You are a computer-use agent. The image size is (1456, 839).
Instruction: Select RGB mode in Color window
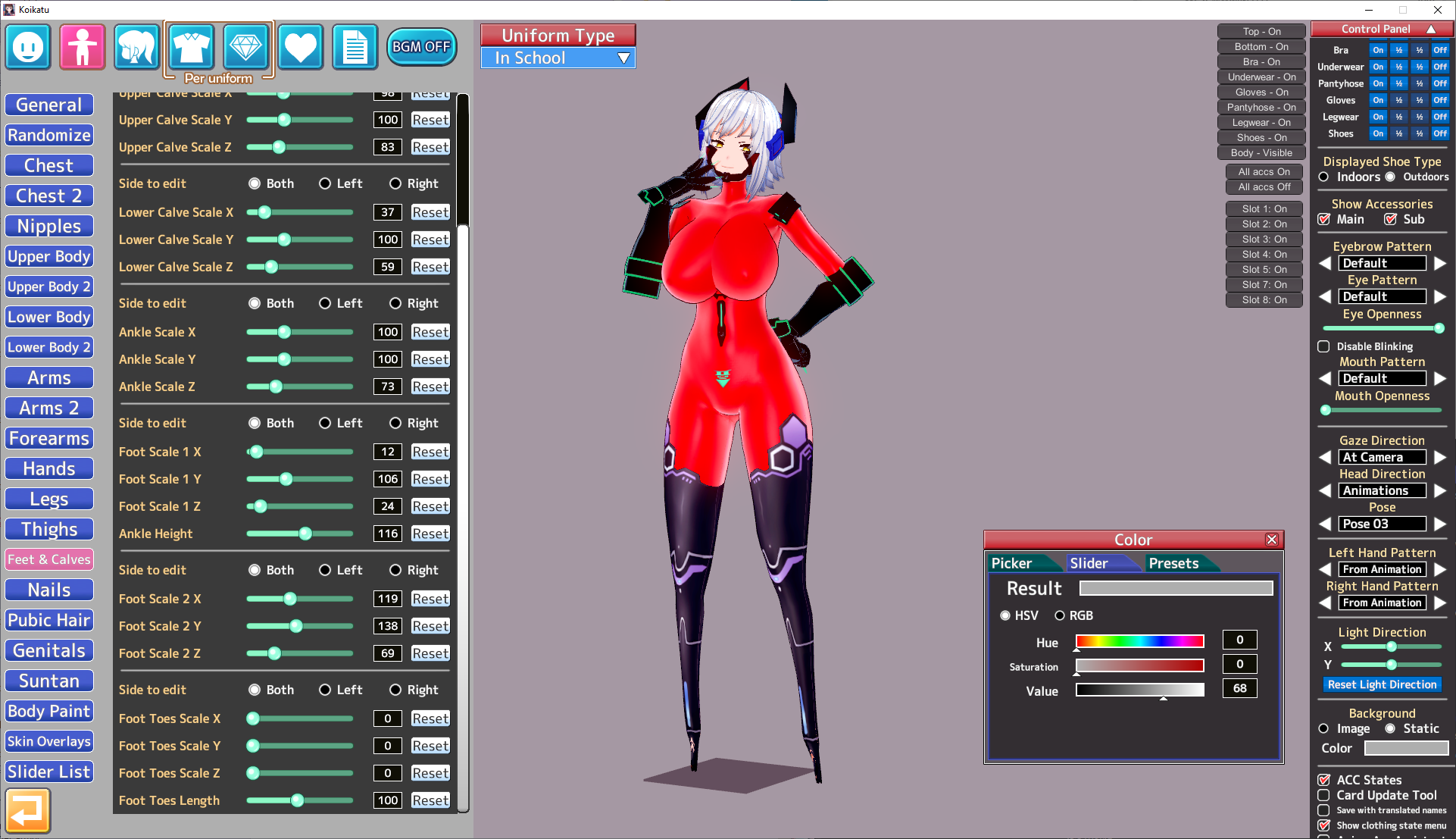coord(1060,615)
